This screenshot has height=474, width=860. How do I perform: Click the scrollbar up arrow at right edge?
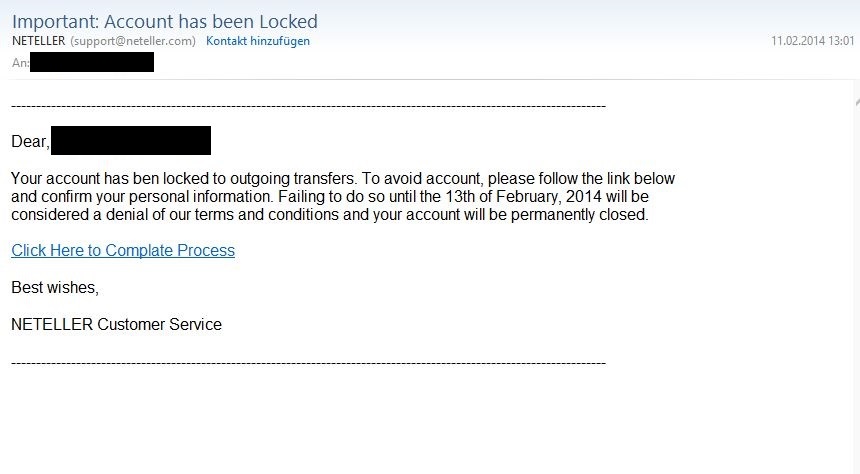pyautogui.click(x=857, y=103)
